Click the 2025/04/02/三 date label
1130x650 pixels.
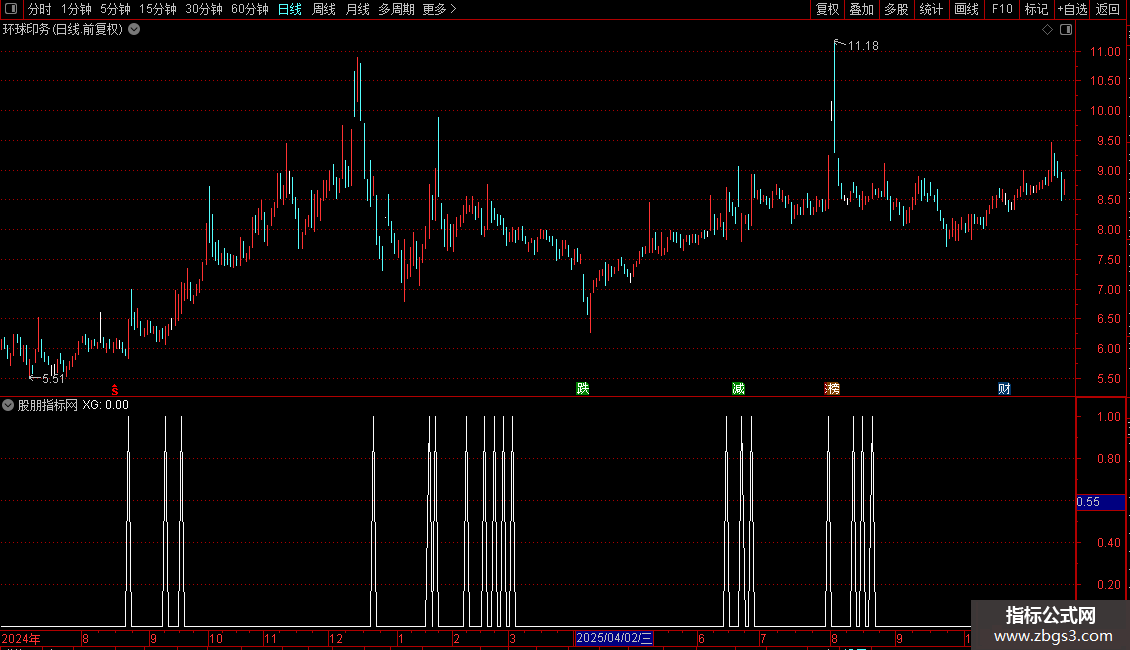pyautogui.click(x=614, y=638)
